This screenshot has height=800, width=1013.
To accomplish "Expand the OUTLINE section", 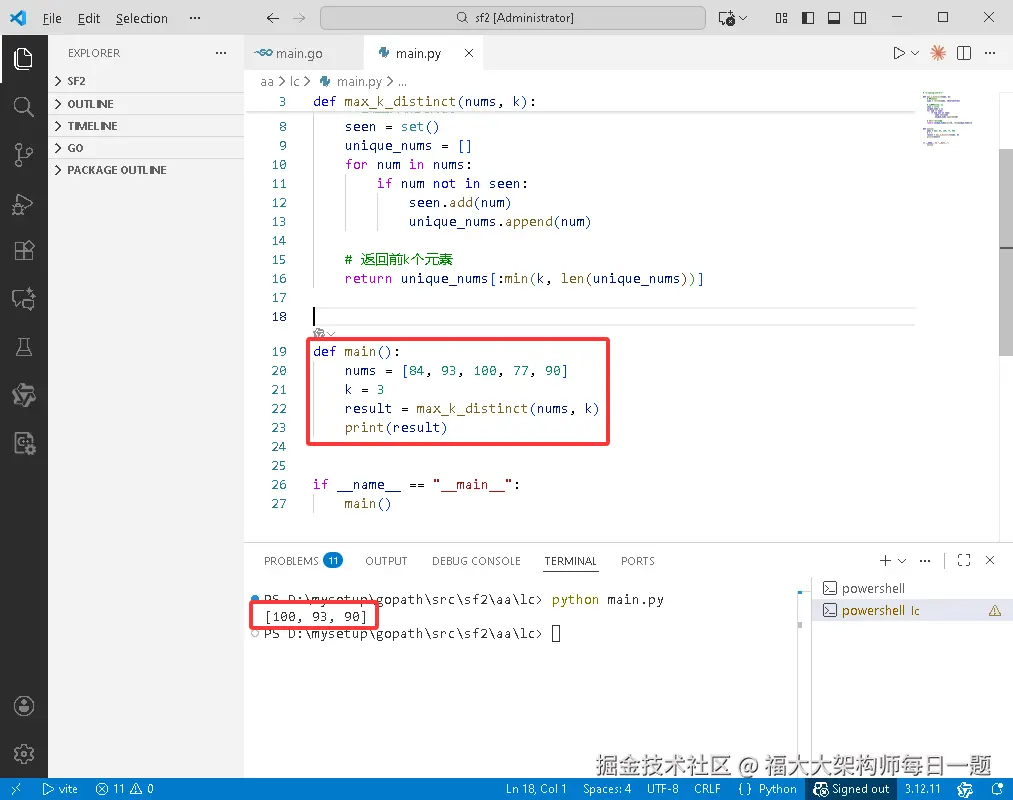I will [147, 103].
